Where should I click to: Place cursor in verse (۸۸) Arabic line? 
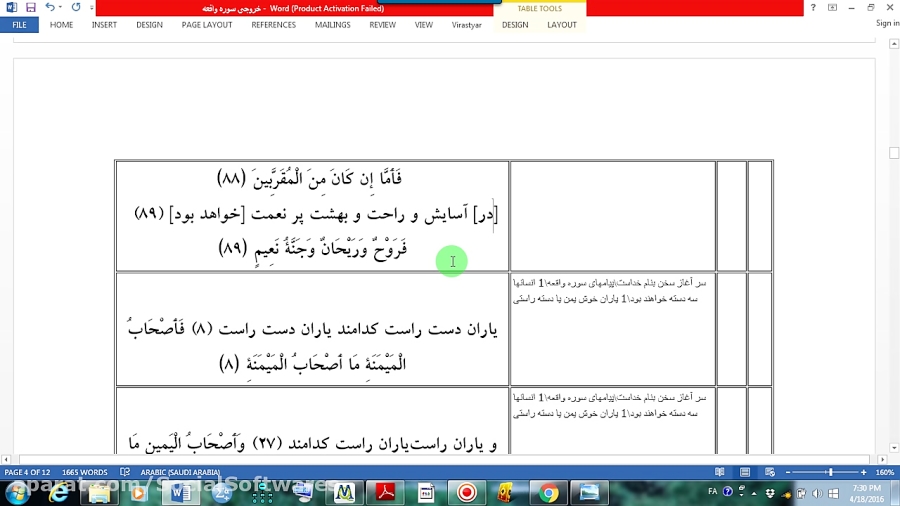pos(310,178)
